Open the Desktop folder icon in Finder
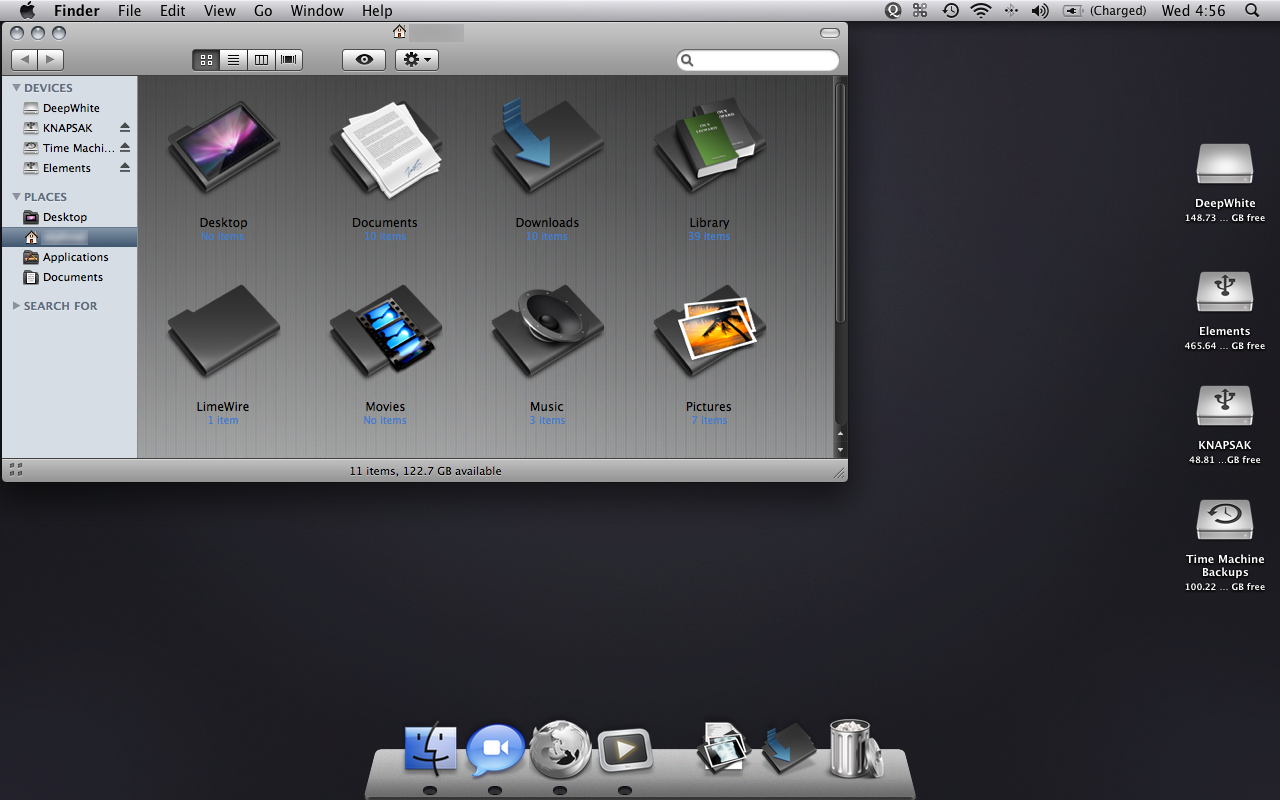The width and height of the screenshot is (1280, 800). (x=223, y=146)
